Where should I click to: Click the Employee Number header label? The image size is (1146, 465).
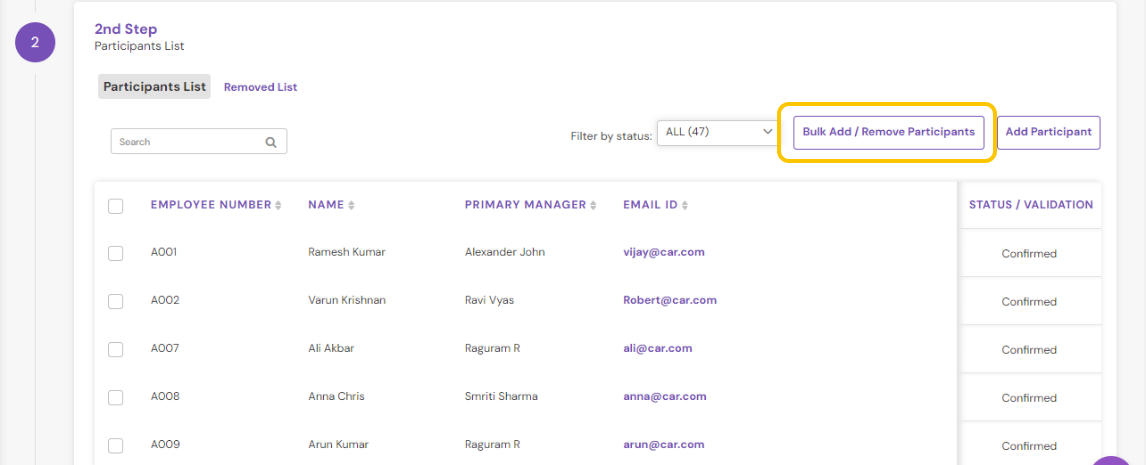pyautogui.click(x=210, y=205)
